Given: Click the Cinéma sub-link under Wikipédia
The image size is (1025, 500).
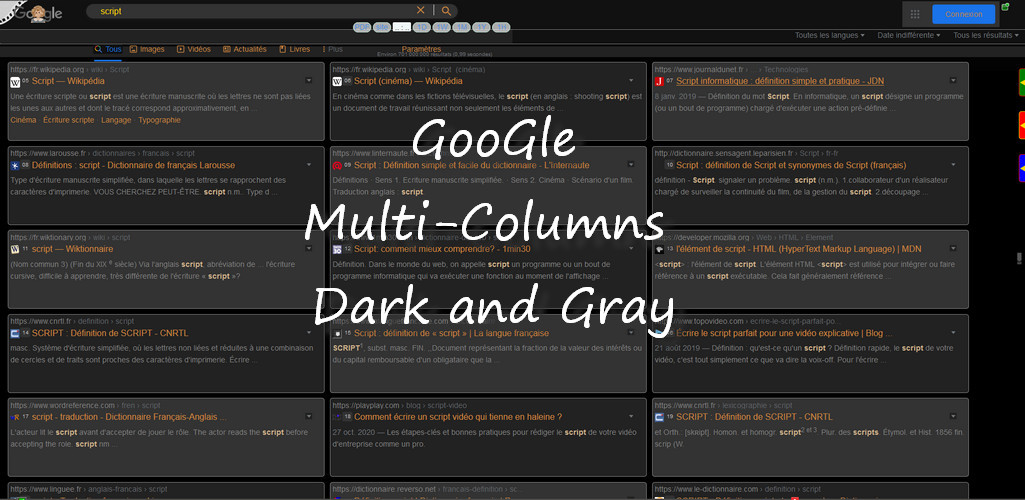Looking at the screenshot, I should 24,120.
